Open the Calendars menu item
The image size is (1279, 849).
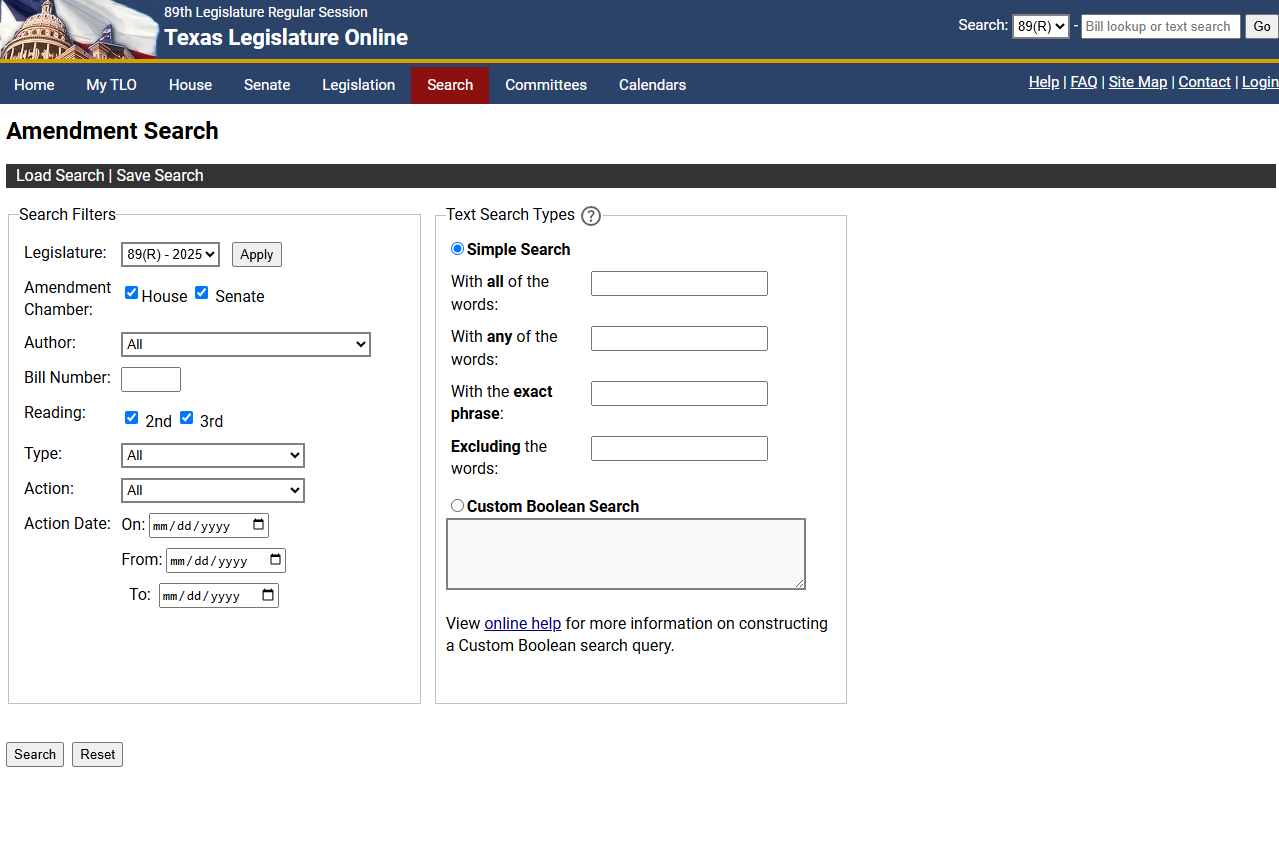[x=652, y=85]
